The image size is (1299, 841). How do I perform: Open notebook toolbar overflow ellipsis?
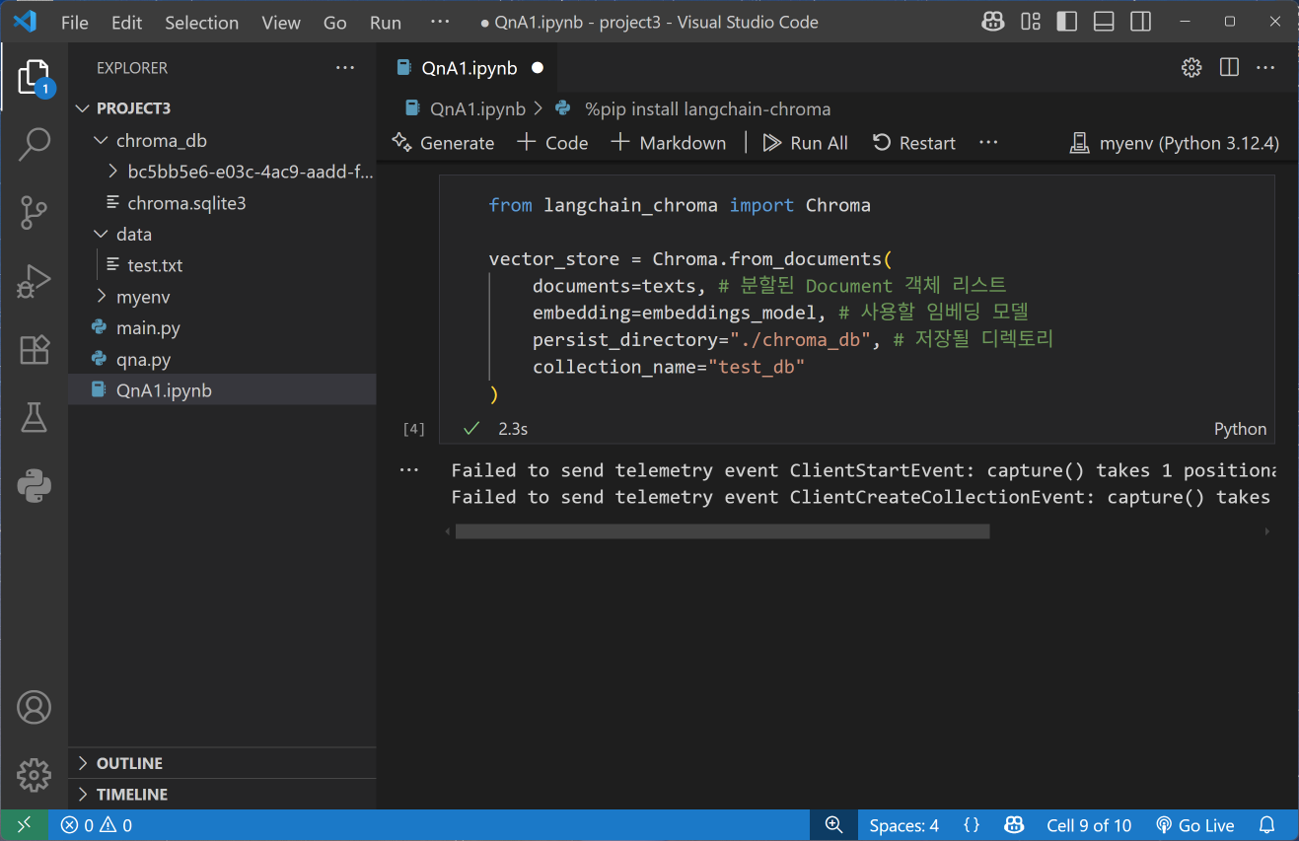[x=988, y=143]
